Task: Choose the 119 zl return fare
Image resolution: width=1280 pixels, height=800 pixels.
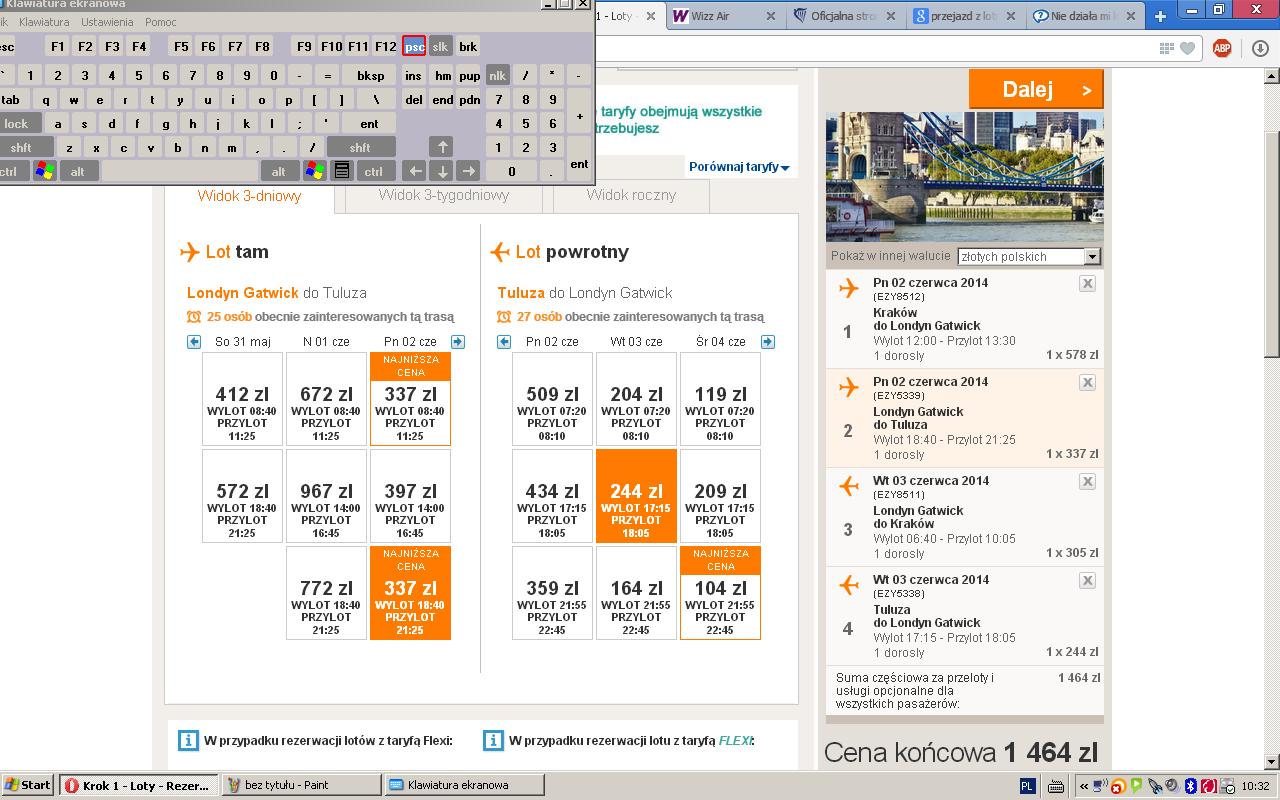Action: (x=720, y=399)
